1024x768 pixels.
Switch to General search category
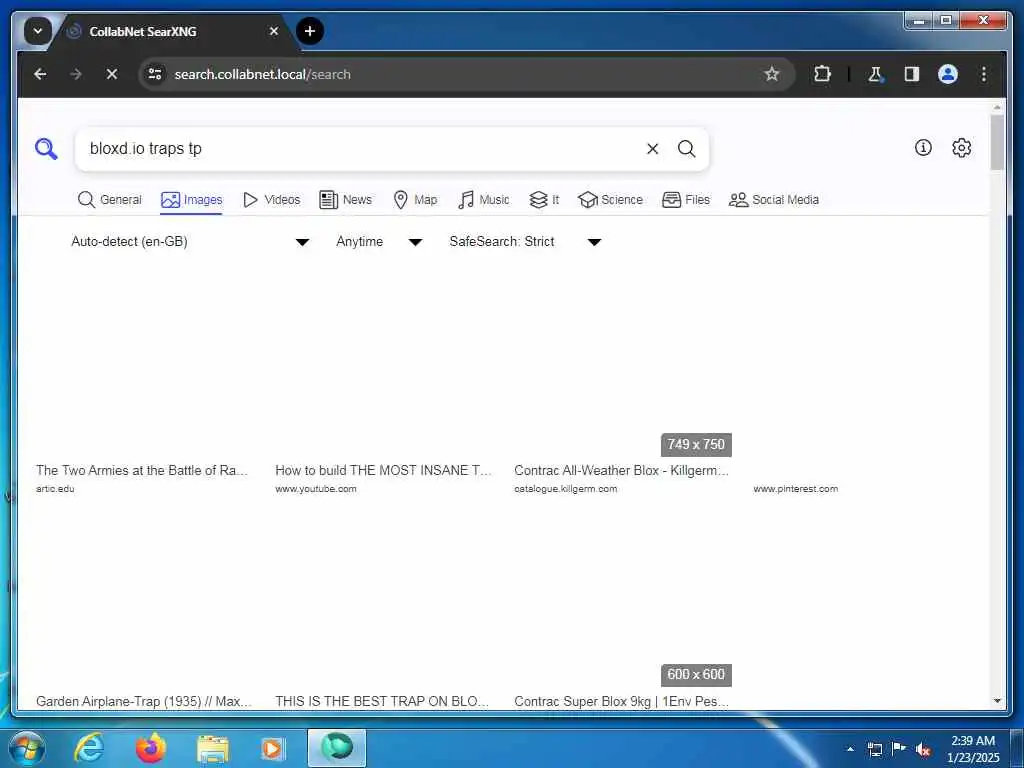tap(109, 200)
